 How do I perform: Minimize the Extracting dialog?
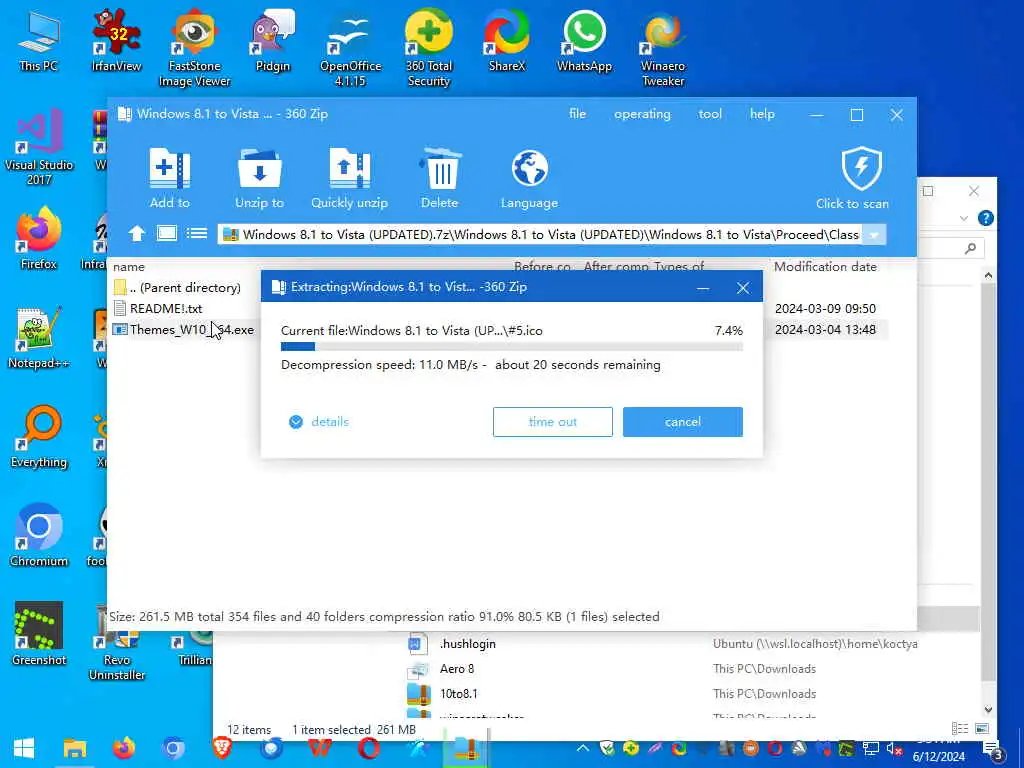(x=703, y=288)
